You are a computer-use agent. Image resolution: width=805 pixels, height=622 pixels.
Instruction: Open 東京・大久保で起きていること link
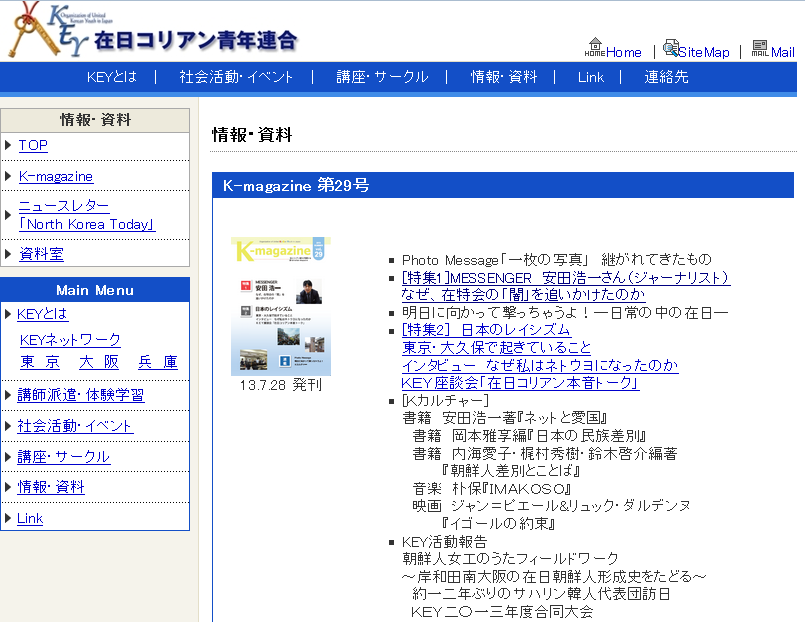496,347
